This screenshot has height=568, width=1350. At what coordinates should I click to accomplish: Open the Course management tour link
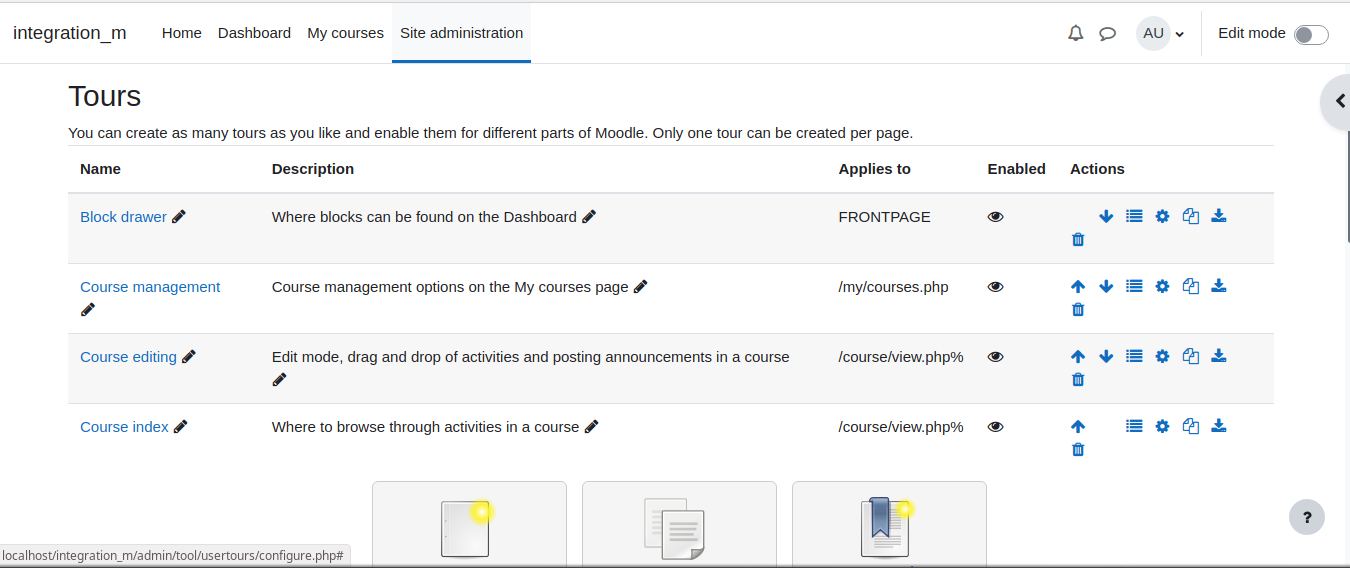pyautogui.click(x=150, y=286)
